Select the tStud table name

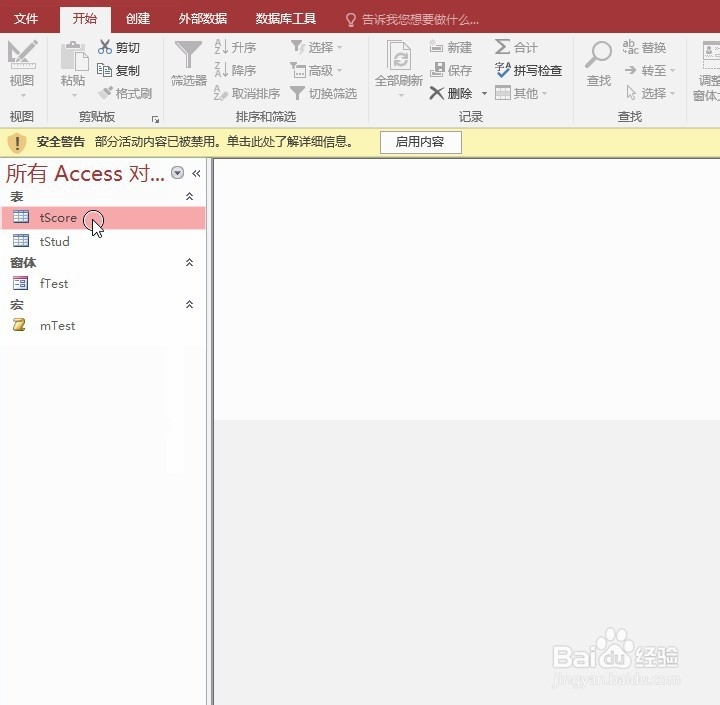pyautogui.click(x=55, y=241)
